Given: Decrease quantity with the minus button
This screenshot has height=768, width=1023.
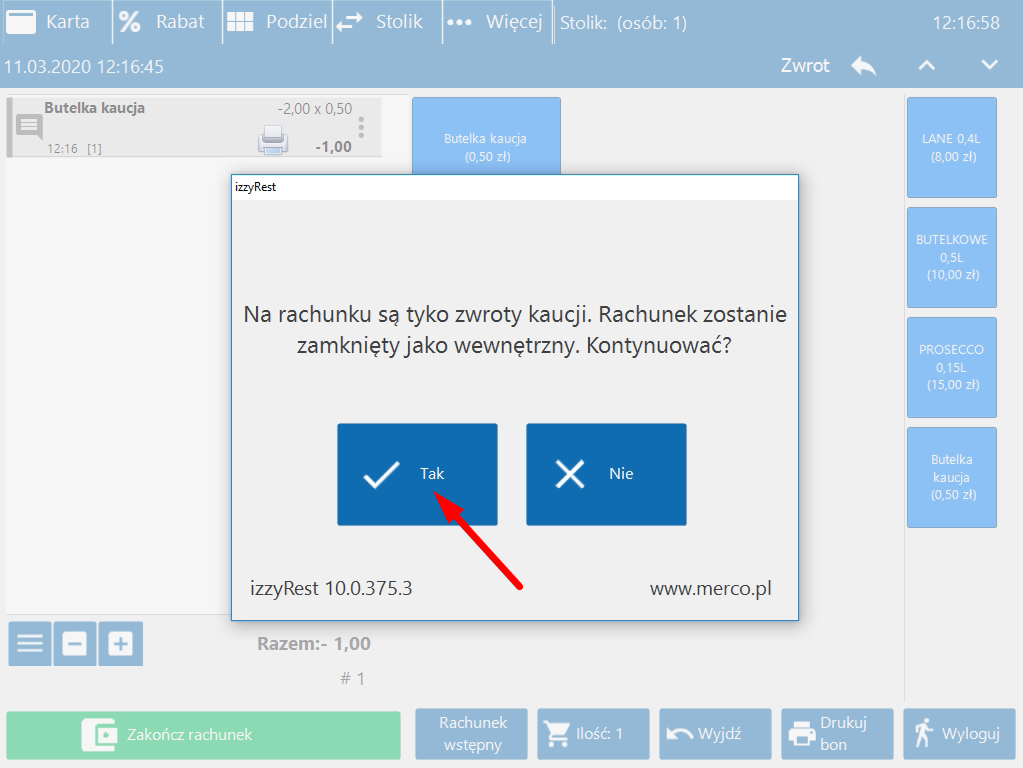Looking at the screenshot, I should pyautogui.click(x=75, y=644).
